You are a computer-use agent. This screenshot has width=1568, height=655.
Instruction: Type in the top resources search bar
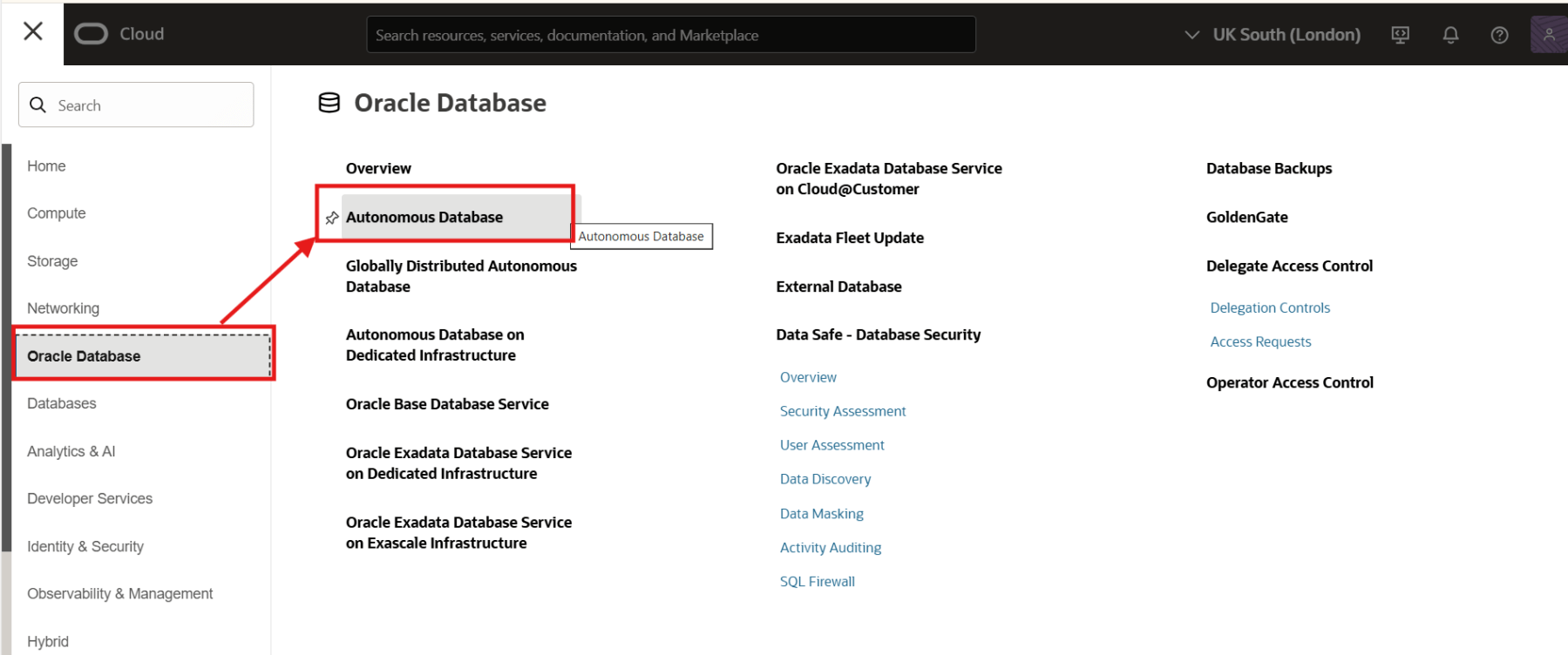point(669,35)
